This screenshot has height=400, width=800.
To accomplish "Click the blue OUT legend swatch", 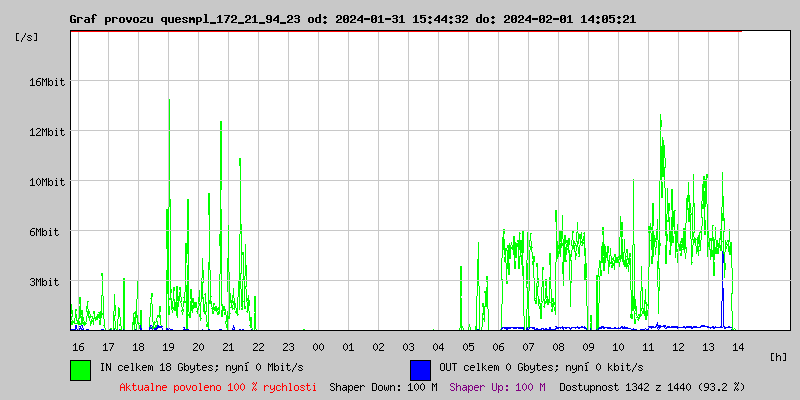I will coord(420,369).
